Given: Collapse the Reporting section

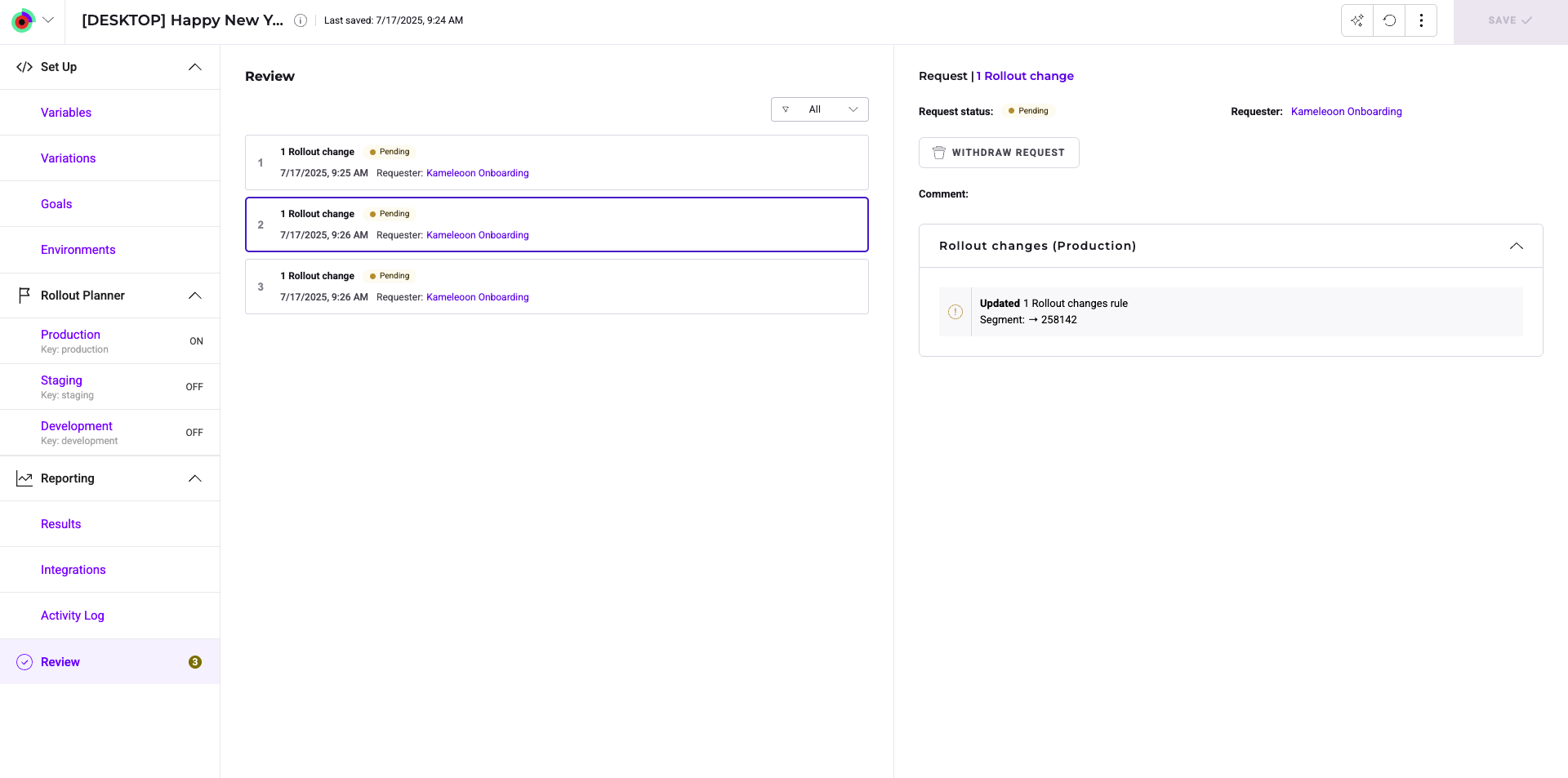Looking at the screenshot, I should pos(194,478).
